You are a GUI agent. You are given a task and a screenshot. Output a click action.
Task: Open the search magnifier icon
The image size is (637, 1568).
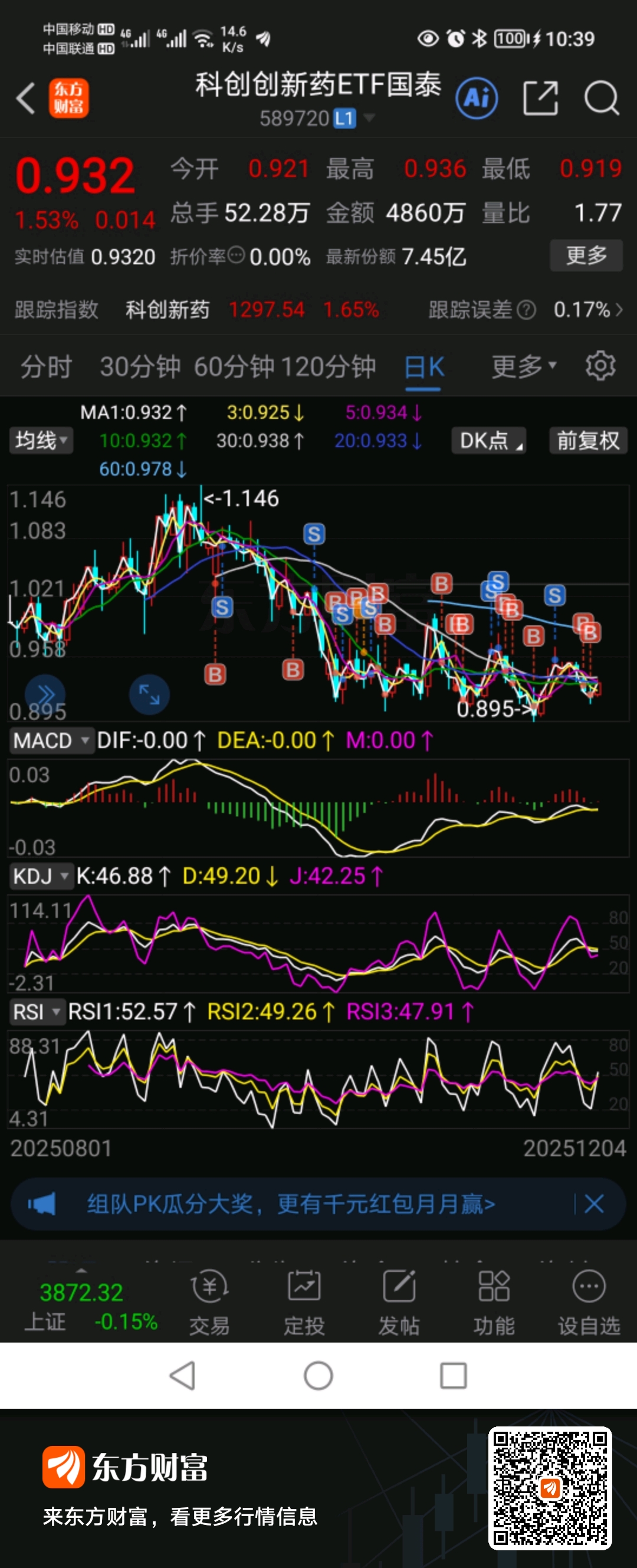click(602, 98)
